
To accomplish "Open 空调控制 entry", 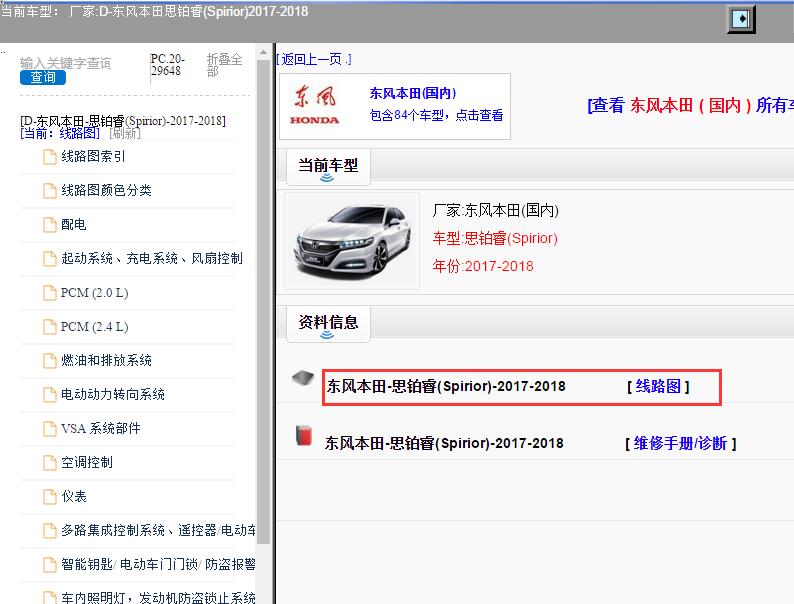I will [x=87, y=462].
